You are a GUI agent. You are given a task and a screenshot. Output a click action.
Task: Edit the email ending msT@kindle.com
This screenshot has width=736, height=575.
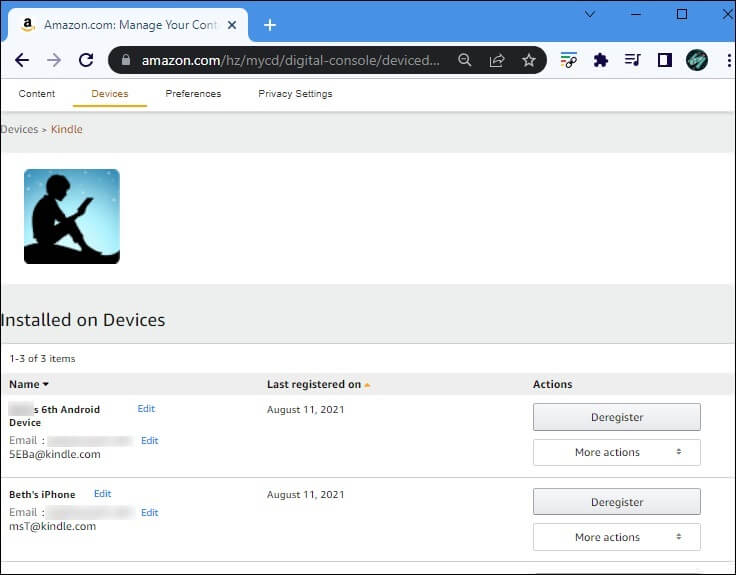150,512
